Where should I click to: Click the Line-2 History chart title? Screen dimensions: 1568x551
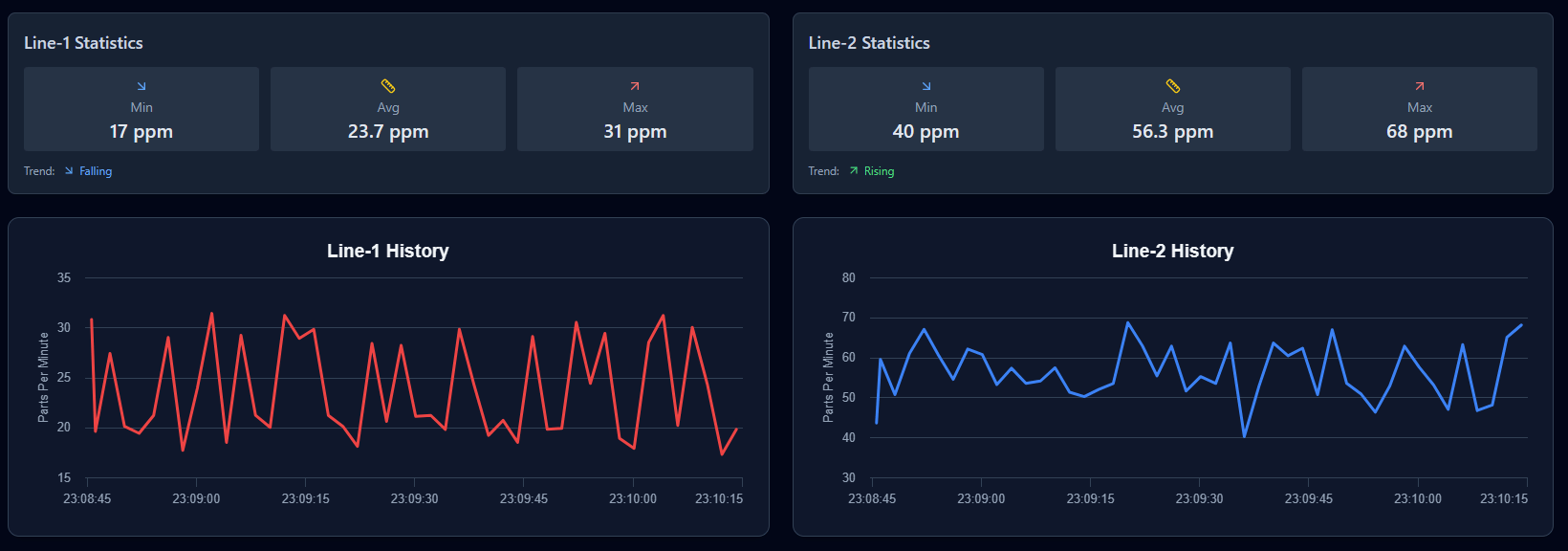point(1172,251)
